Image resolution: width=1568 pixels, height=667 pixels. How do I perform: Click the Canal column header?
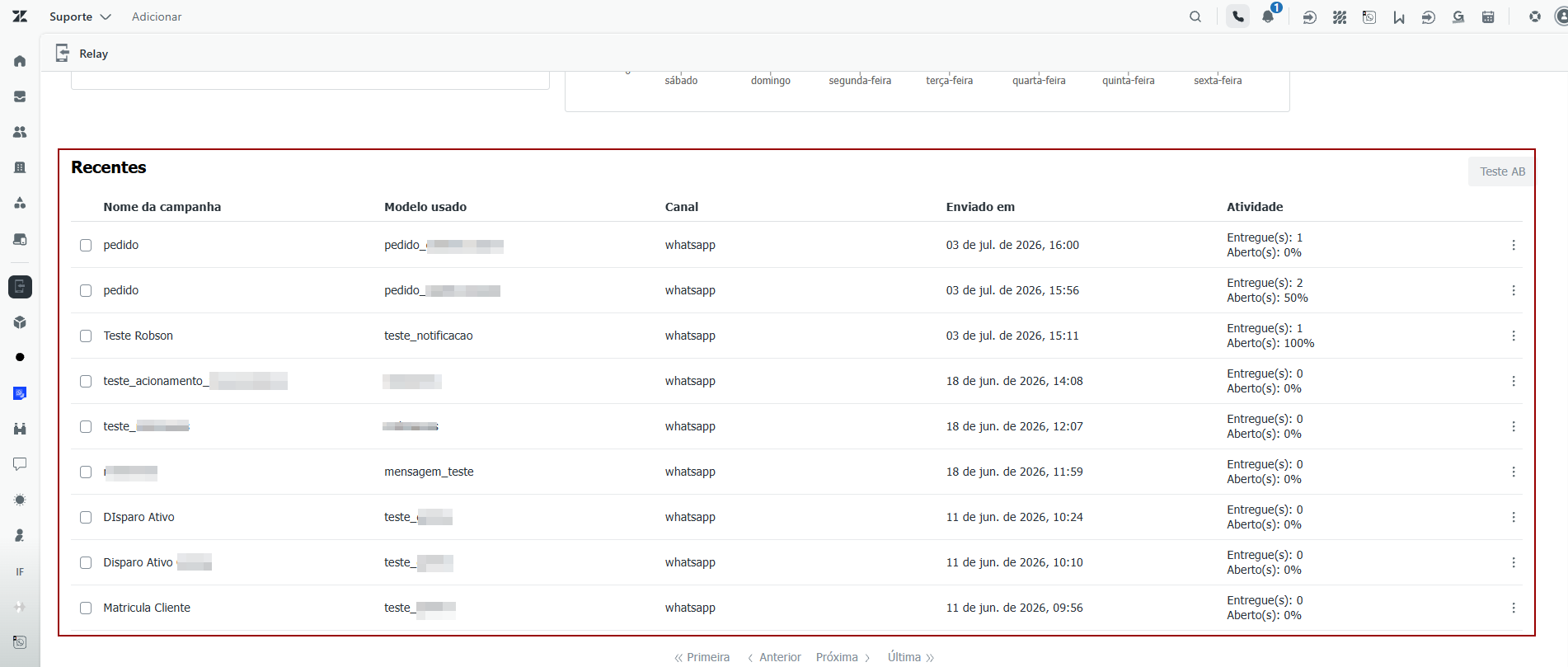pos(682,207)
